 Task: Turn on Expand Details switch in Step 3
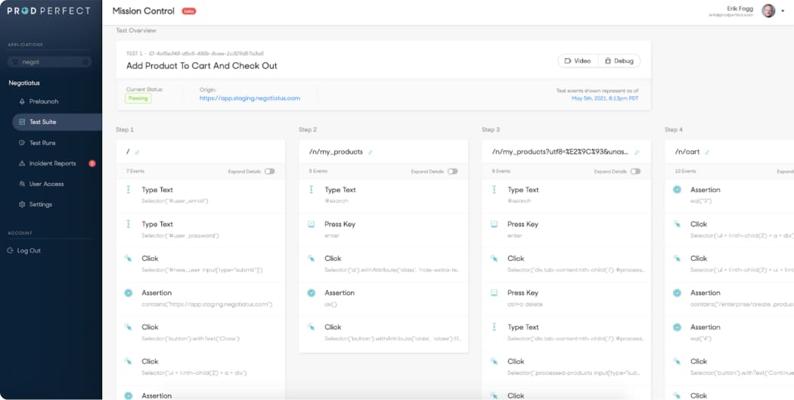pos(636,171)
